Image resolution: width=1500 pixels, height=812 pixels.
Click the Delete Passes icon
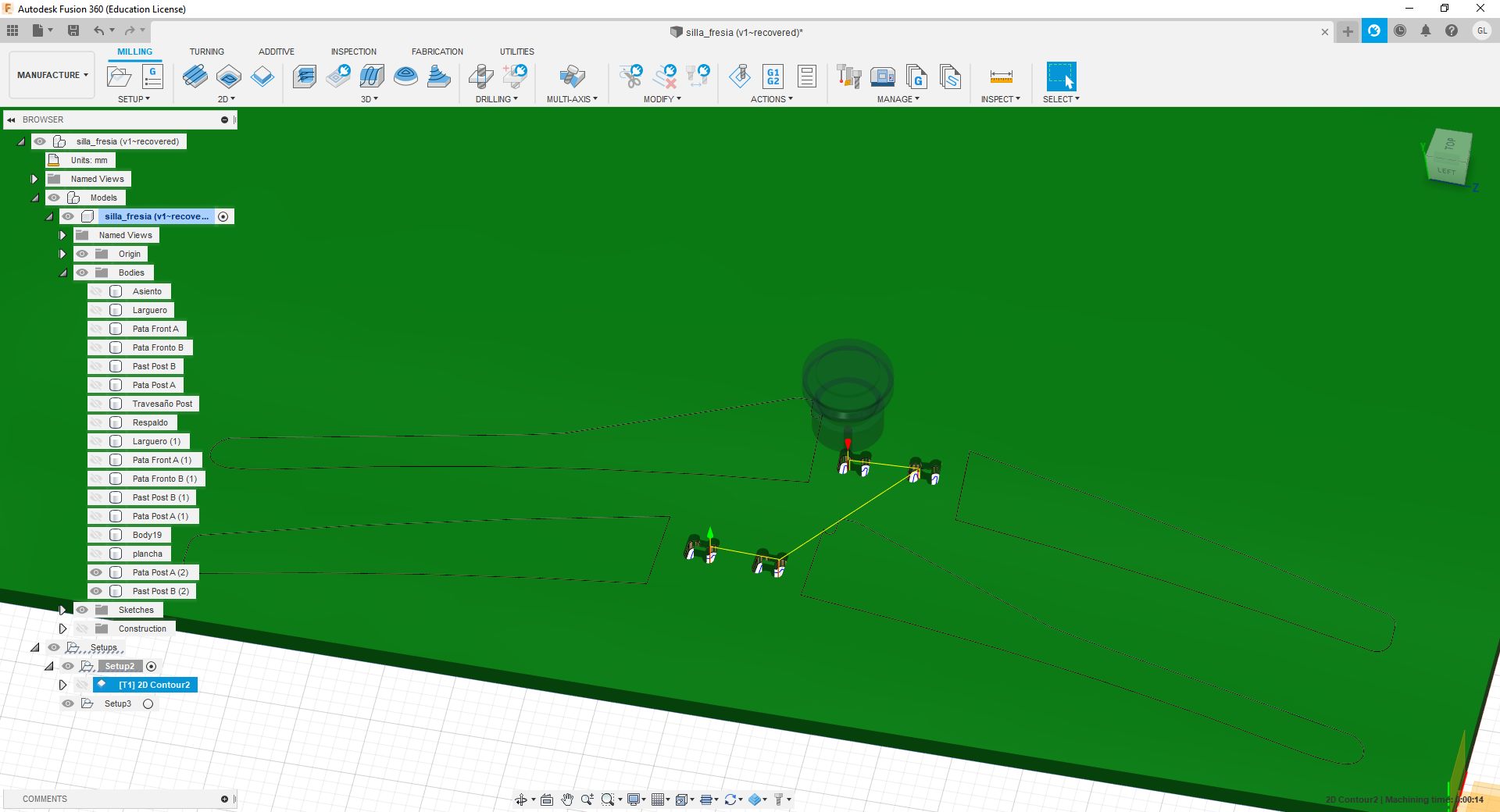coord(665,77)
